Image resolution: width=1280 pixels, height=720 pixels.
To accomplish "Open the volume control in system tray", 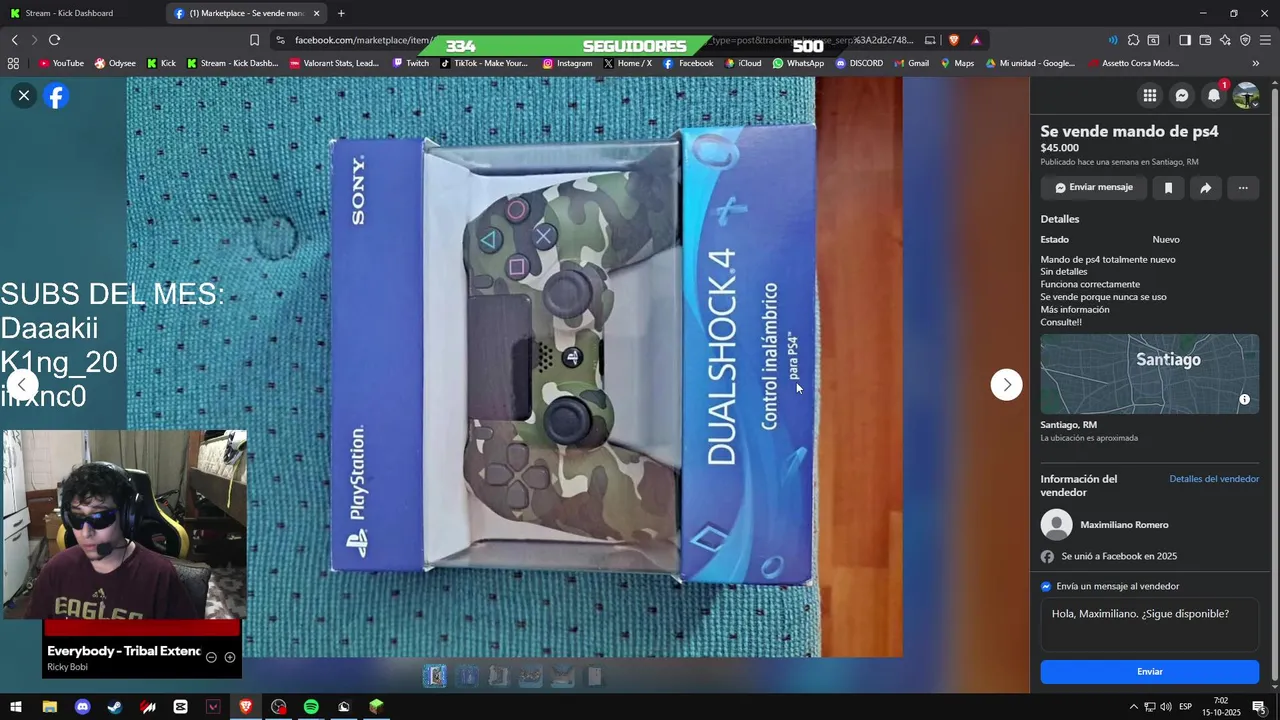I will (1166, 707).
